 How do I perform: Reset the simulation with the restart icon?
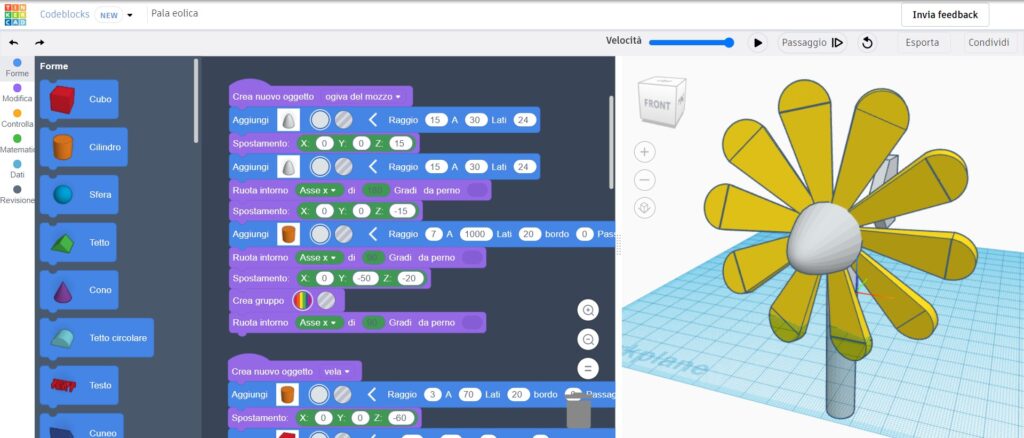click(867, 43)
